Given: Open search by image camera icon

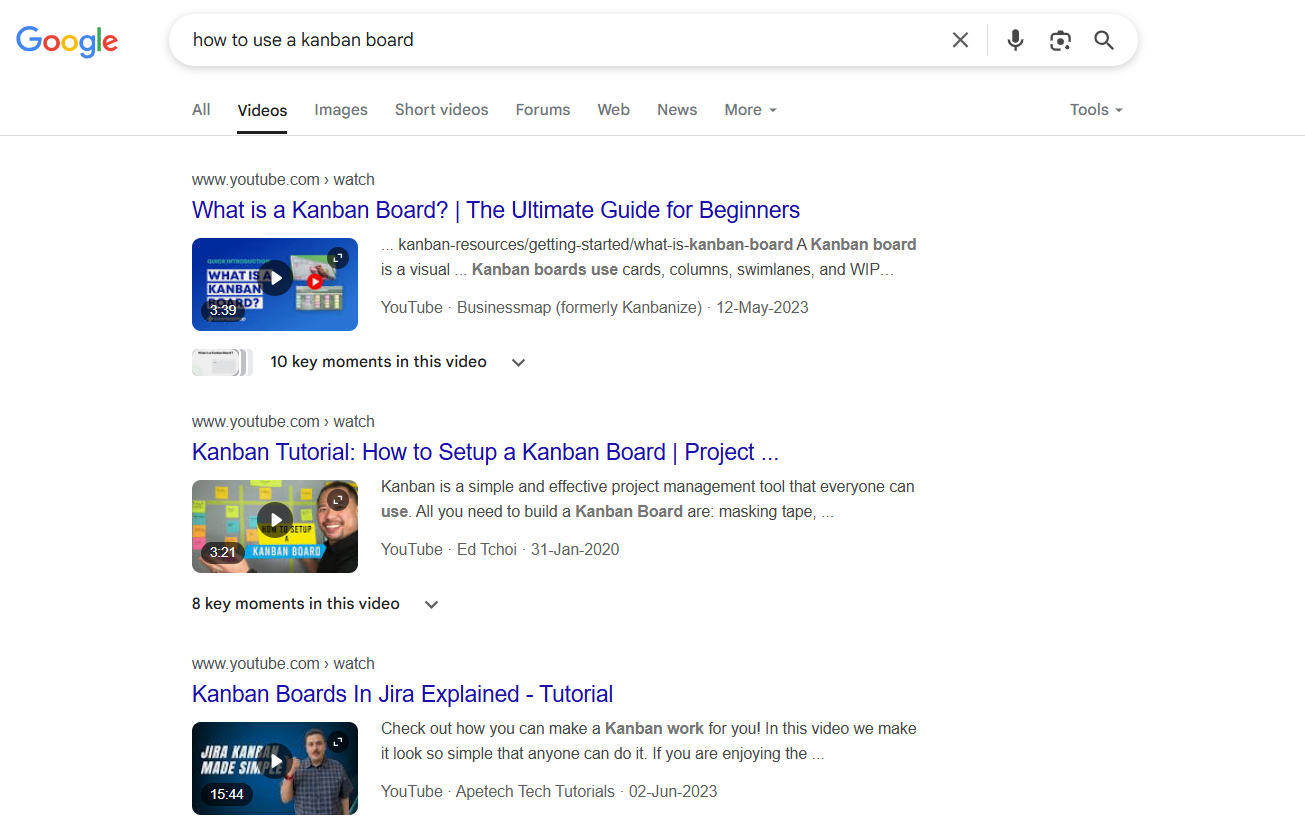Looking at the screenshot, I should pos(1060,40).
